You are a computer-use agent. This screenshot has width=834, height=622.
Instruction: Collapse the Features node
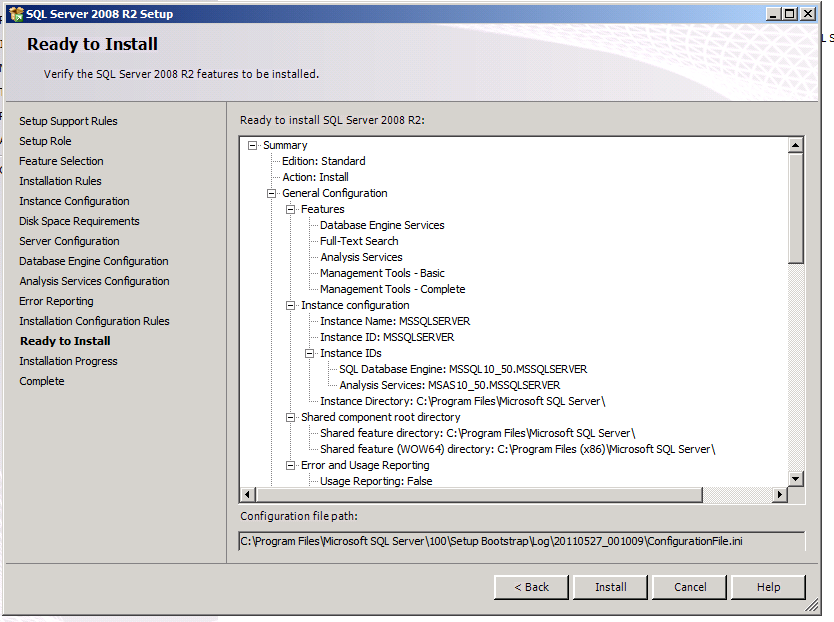pyautogui.click(x=290, y=209)
